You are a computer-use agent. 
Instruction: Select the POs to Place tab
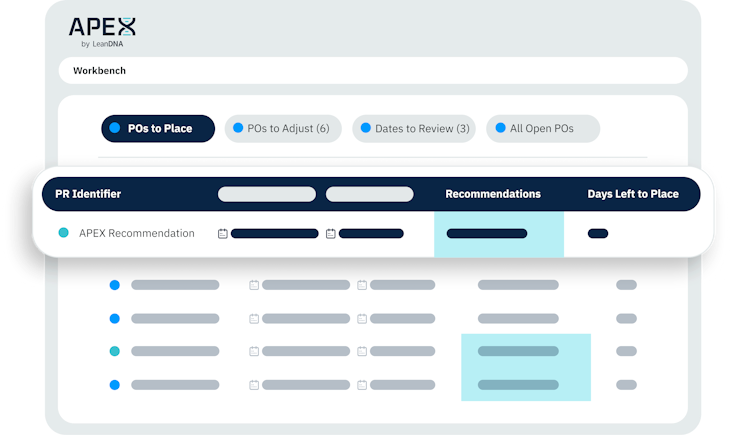pyautogui.click(x=158, y=128)
